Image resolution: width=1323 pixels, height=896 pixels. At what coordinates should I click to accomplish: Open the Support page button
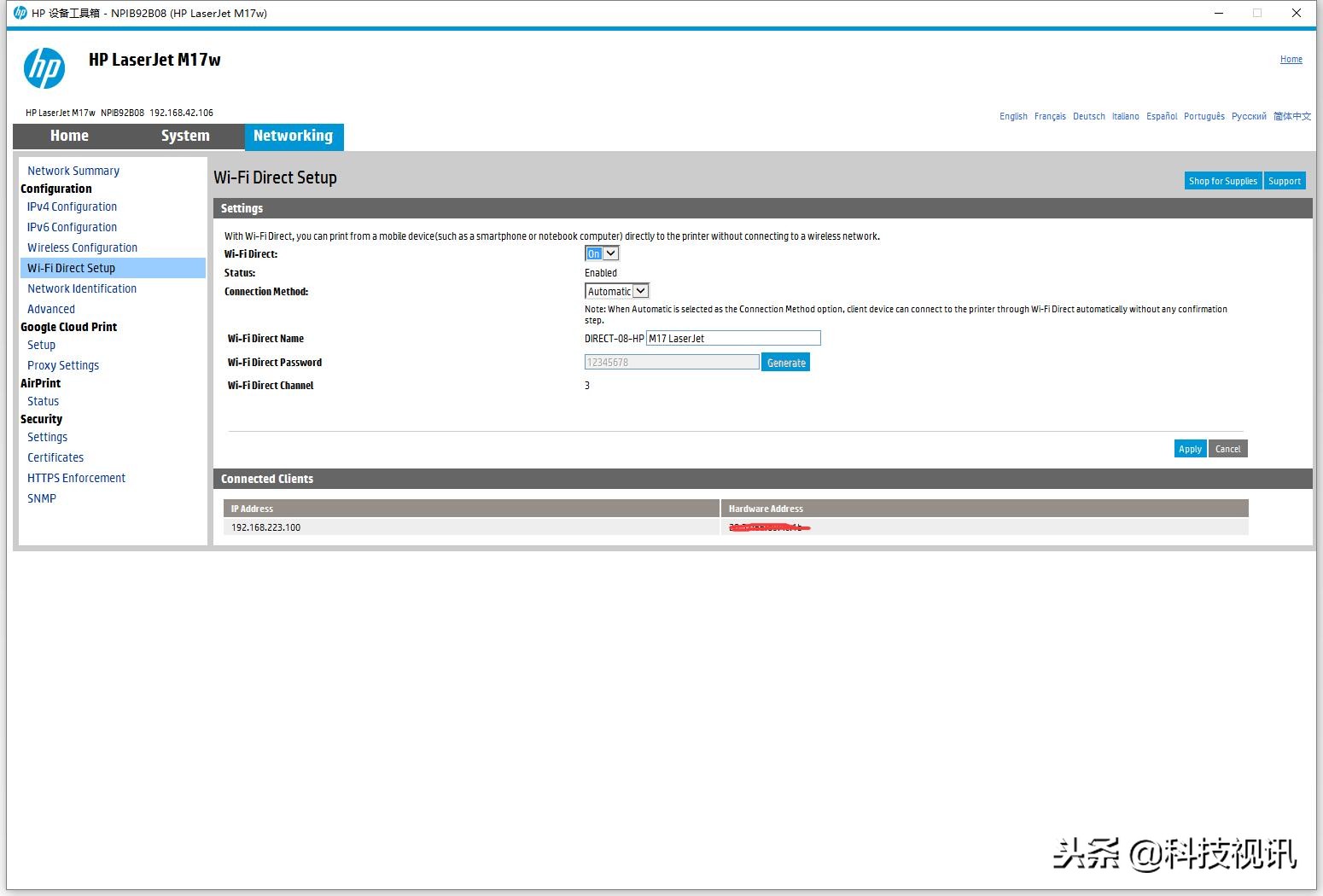pyautogui.click(x=1285, y=181)
